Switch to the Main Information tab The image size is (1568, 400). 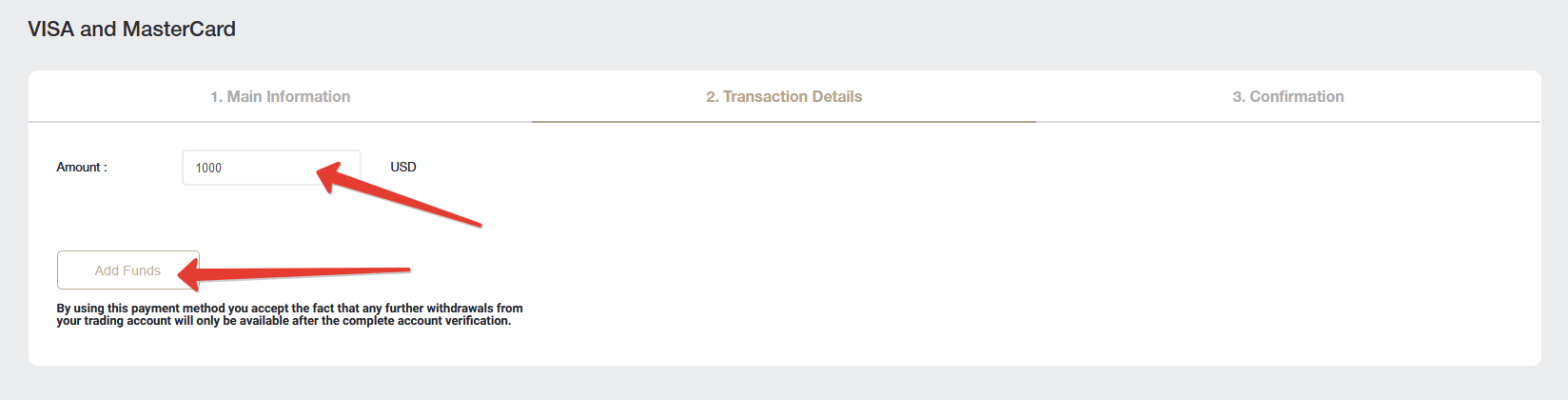tap(280, 96)
